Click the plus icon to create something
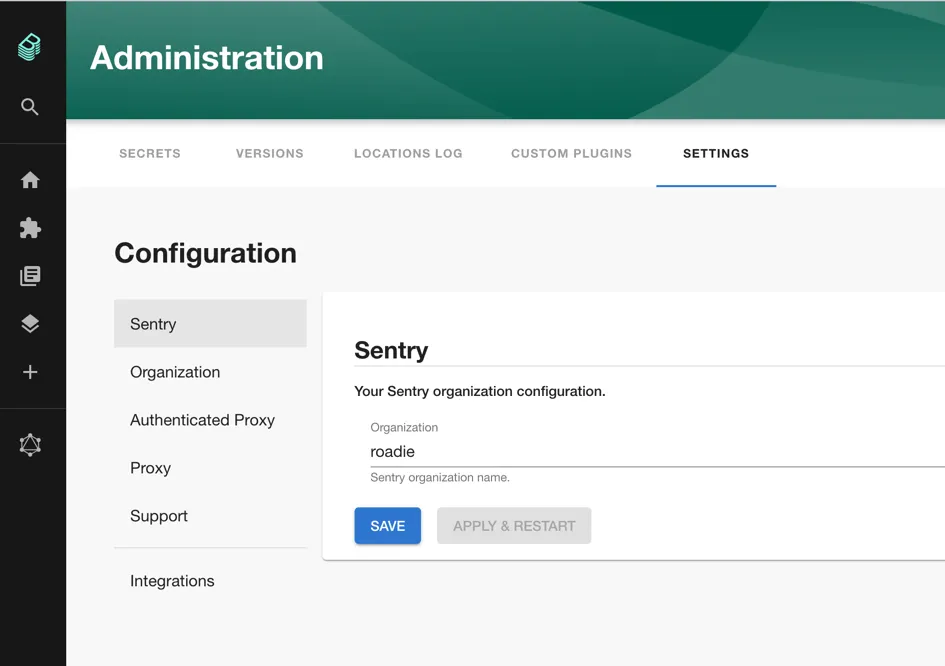 coord(29,371)
